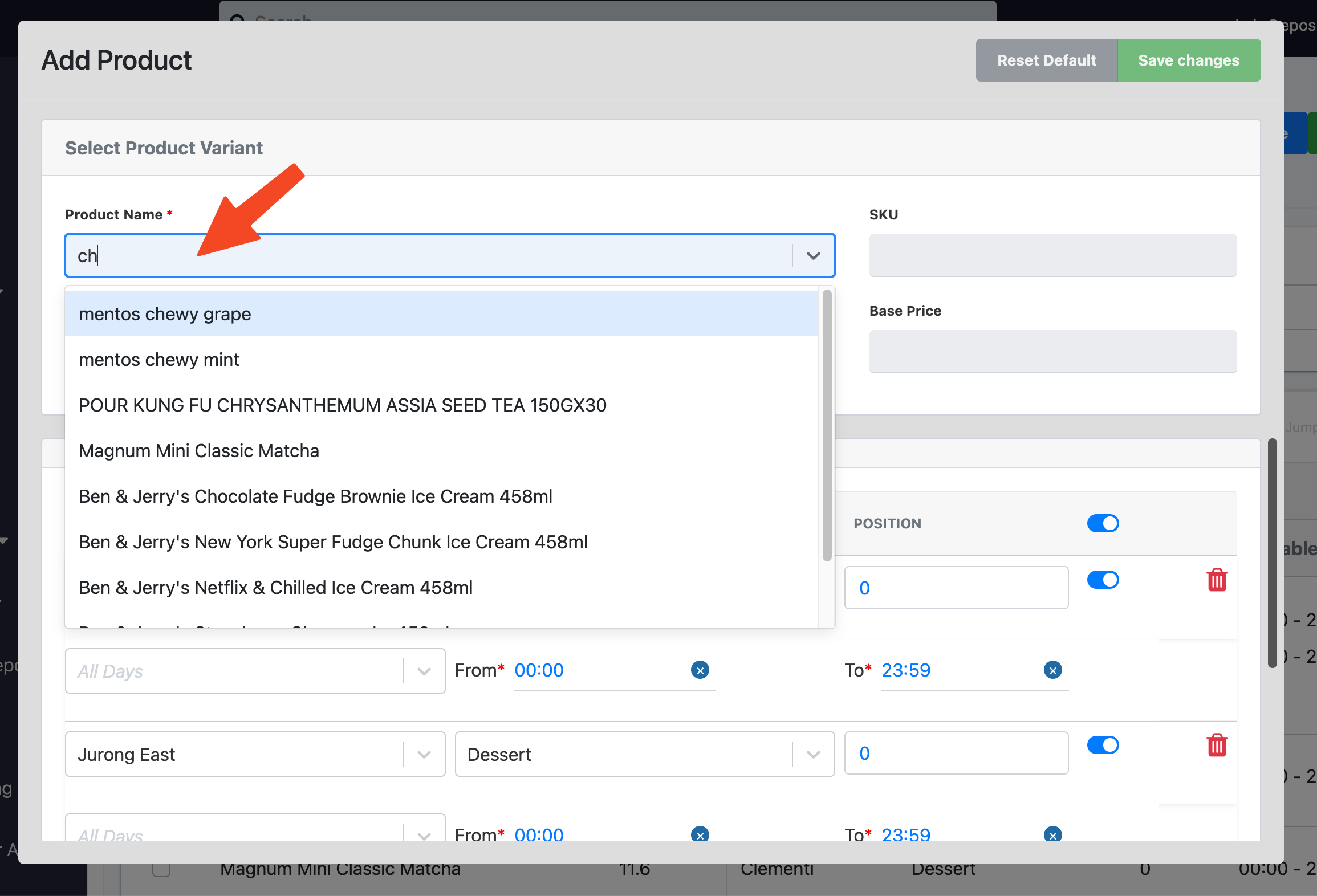Clear the second To time 23:59

(1053, 834)
